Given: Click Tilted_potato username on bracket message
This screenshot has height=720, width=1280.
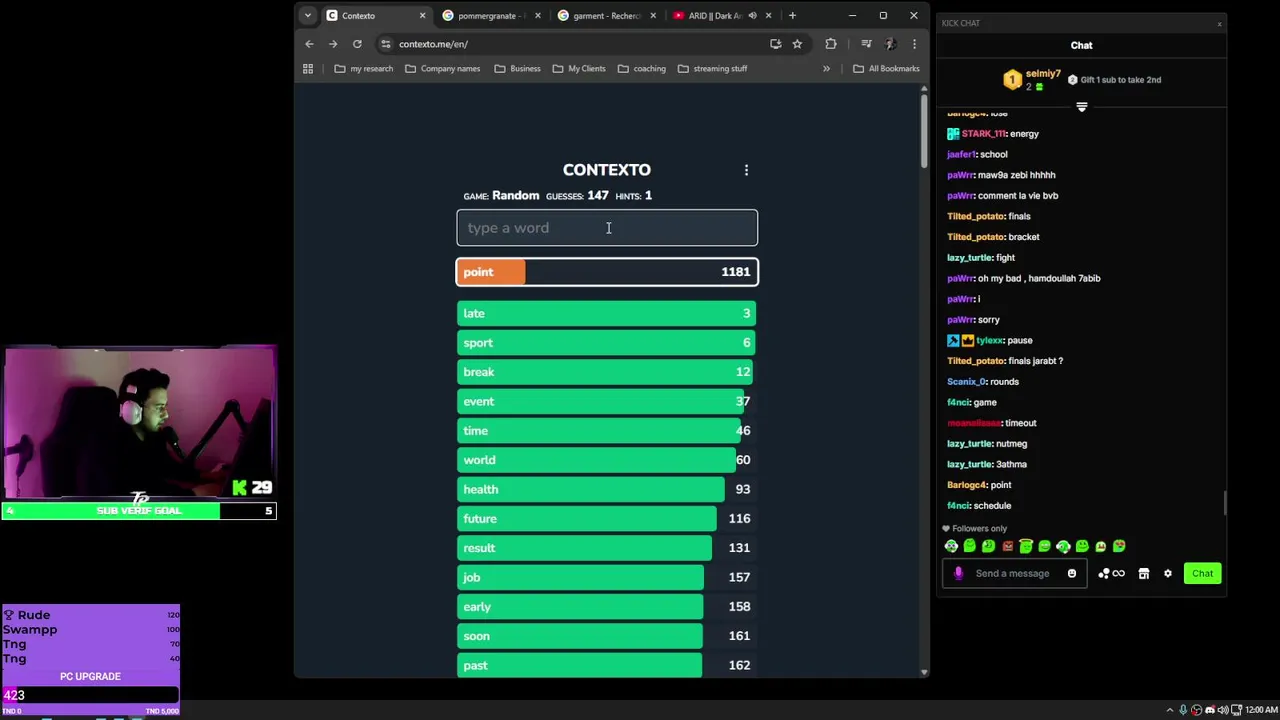Looking at the screenshot, I should click(975, 237).
